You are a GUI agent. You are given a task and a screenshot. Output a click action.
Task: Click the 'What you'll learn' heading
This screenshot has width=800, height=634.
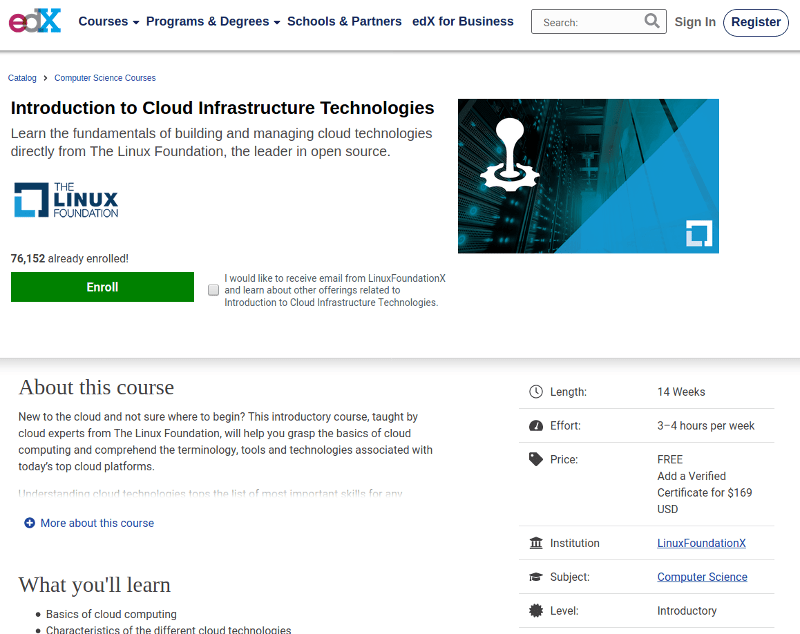point(94,585)
